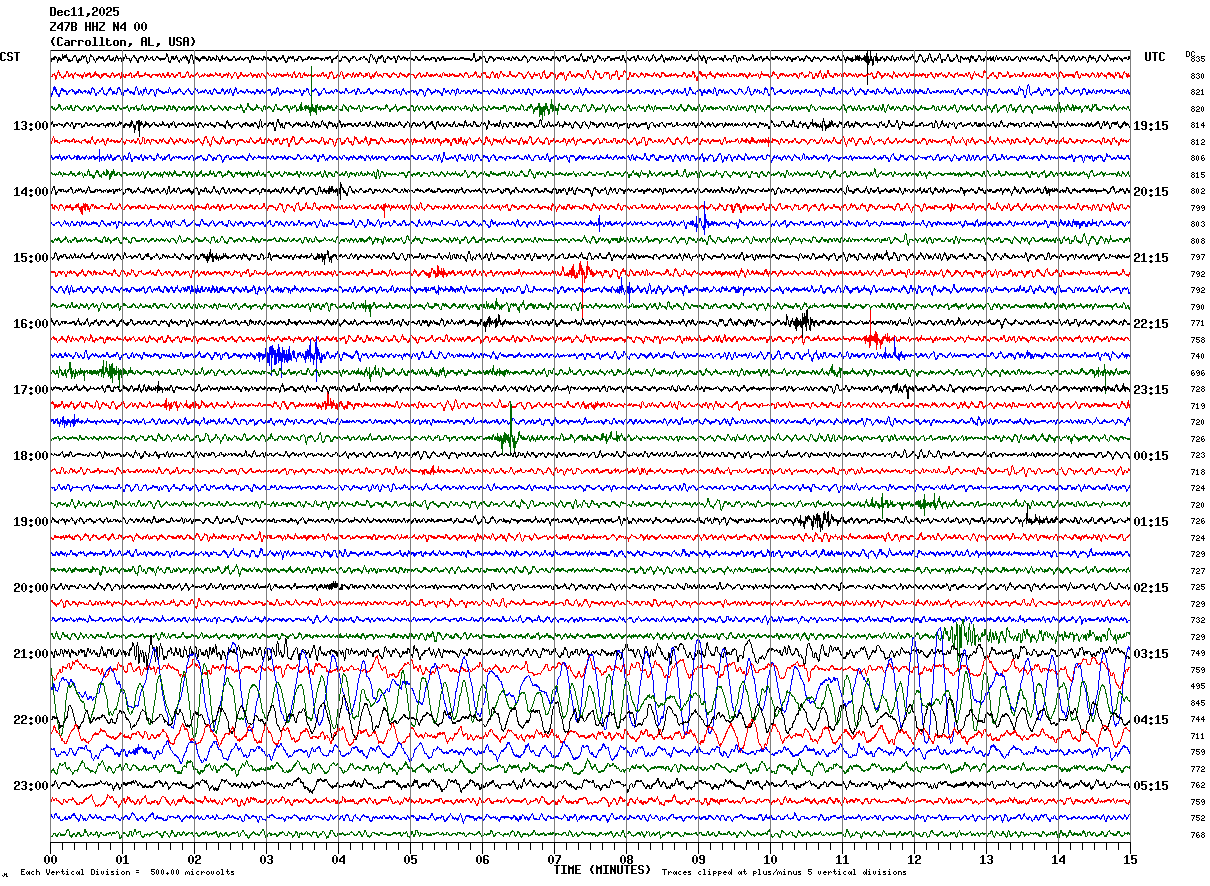Screen dimensions: 1210x886
Task: Click the Dec11,2025 date label
Action: [x=84, y=12]
